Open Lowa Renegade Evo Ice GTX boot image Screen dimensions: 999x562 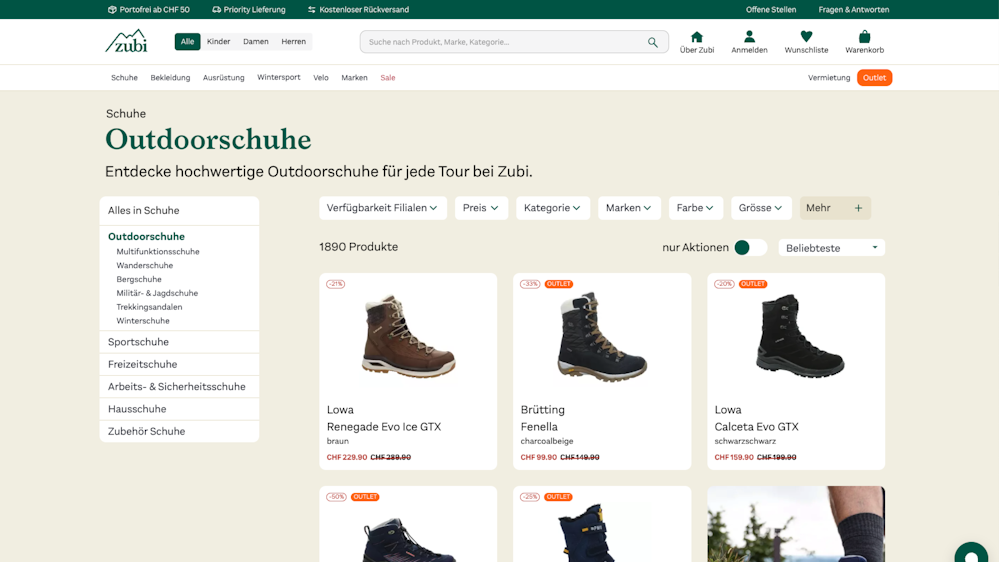click(x=408, y=336)
